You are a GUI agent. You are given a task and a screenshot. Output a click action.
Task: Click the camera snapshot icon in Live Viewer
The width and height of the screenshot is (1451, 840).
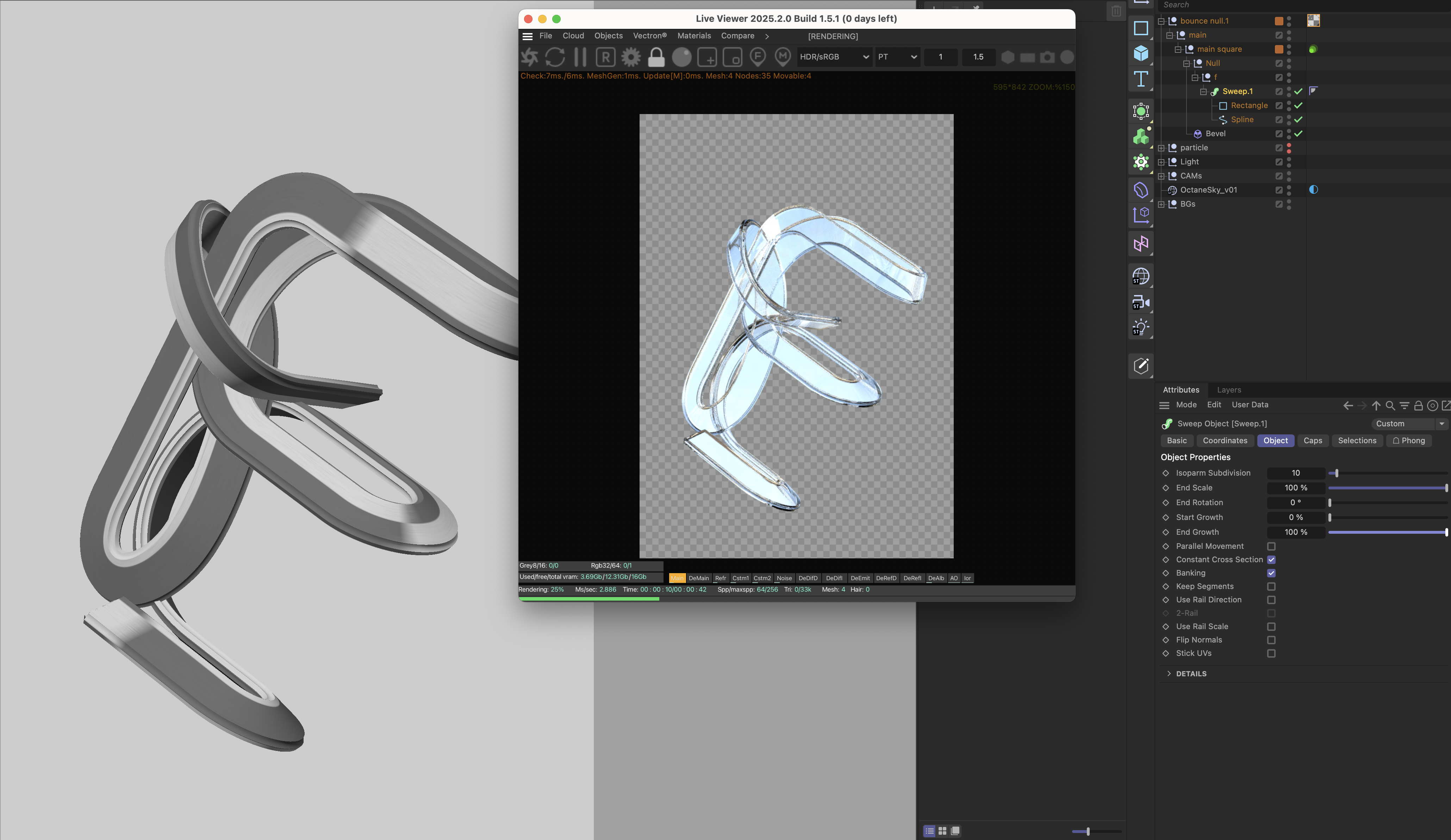click(1047, 57)
